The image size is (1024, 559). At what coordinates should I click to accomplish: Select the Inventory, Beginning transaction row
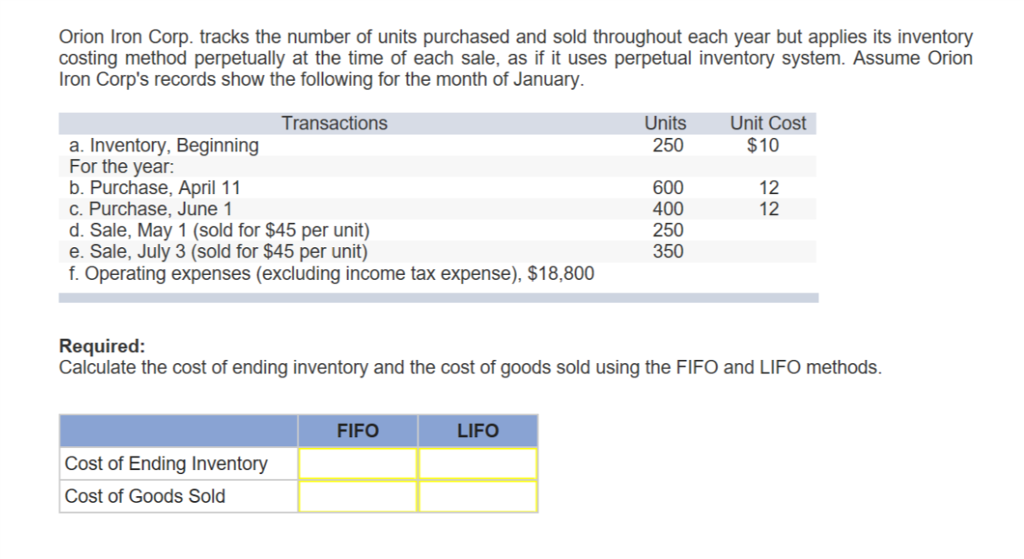[x=164, y=145]
